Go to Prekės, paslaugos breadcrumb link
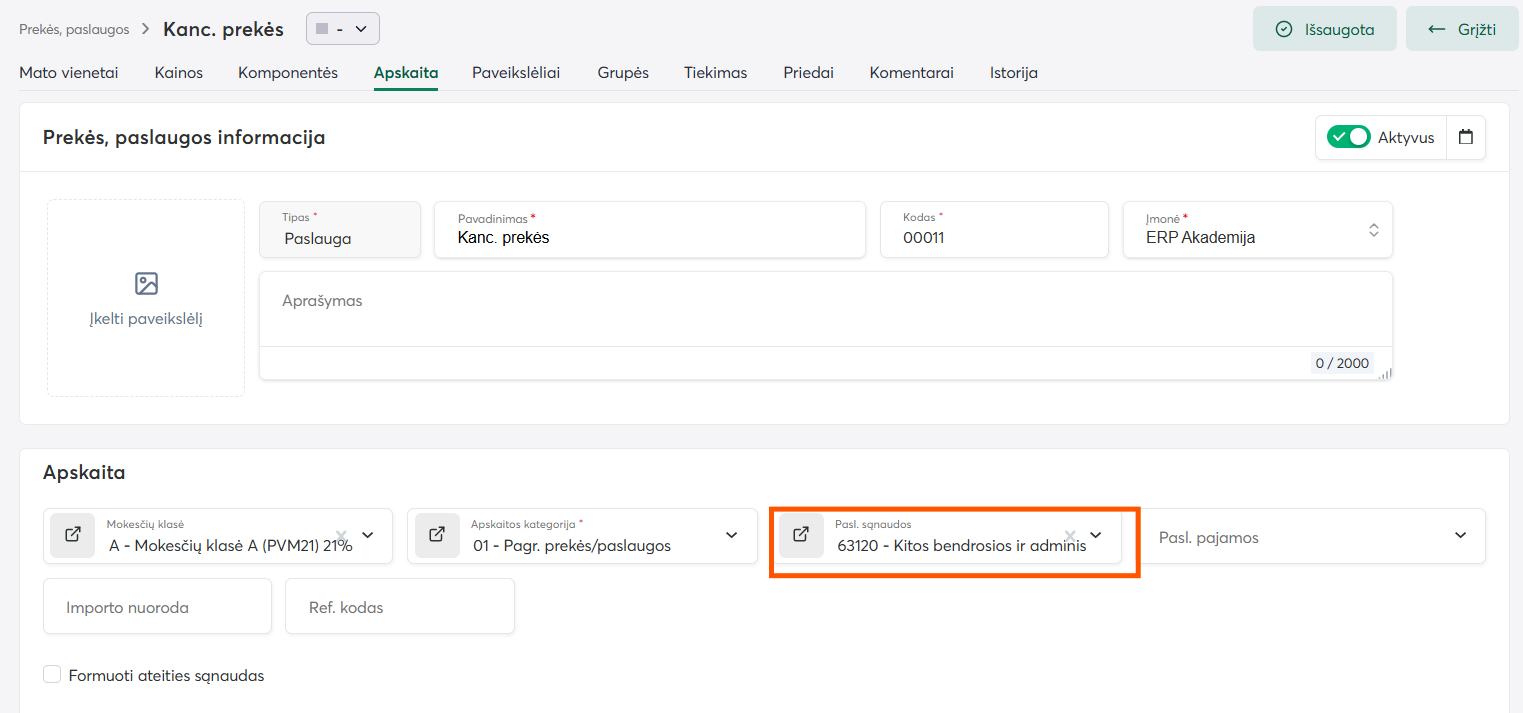Image resolution: width=1523 pixels, height=713 pixels. coord(74,29)
